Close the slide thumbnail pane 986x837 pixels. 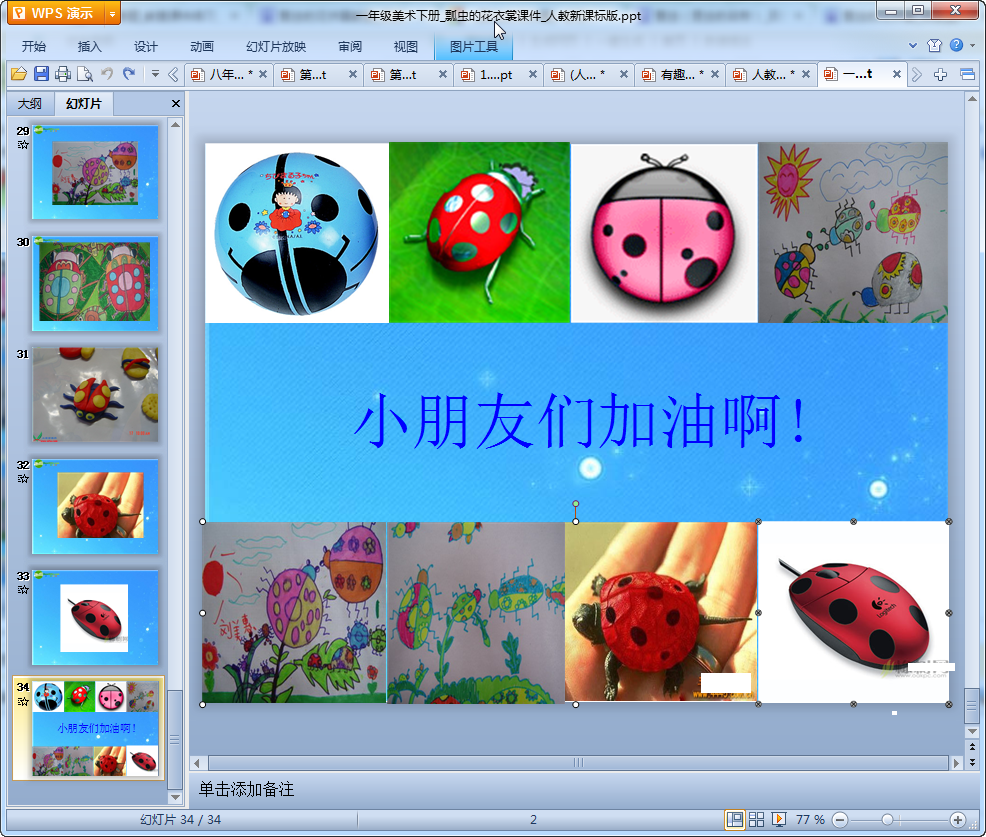(x=176, y=104)
